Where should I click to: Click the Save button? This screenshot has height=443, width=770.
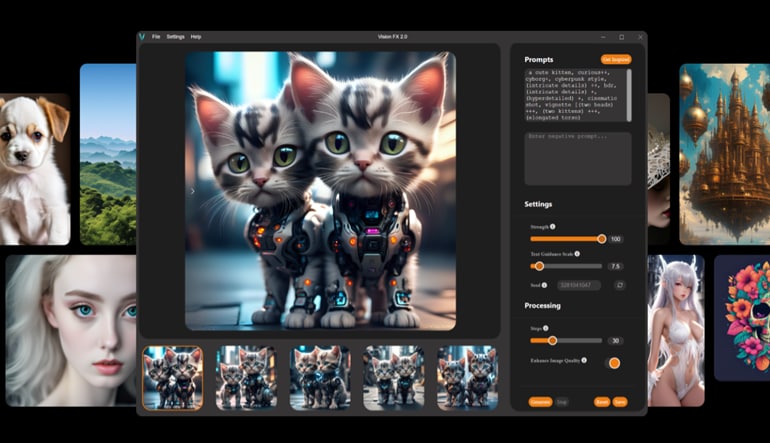(620, 402)
